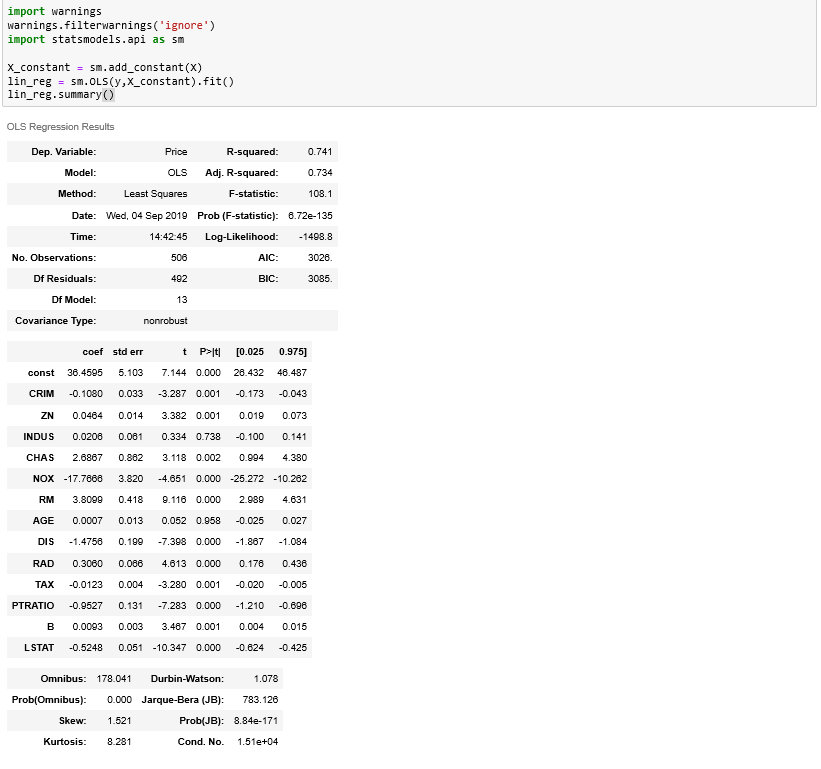The height and width of the screenshot is (769, 821).
Task: Click the 'PTRATIO' row label
Action: (33, 605)
